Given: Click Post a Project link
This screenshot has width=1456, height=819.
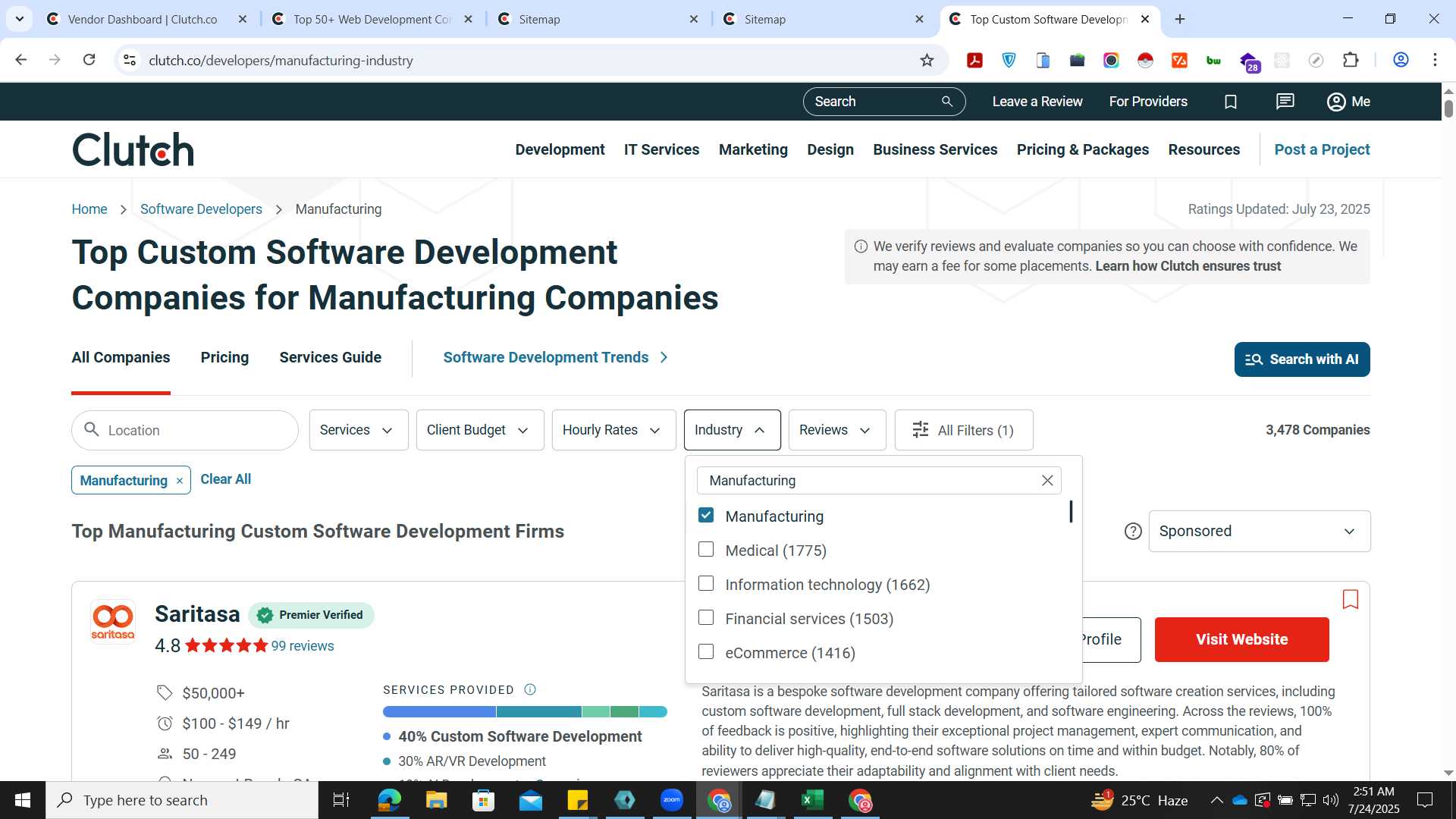Looking at the screenshot, I should point(1322,150).
